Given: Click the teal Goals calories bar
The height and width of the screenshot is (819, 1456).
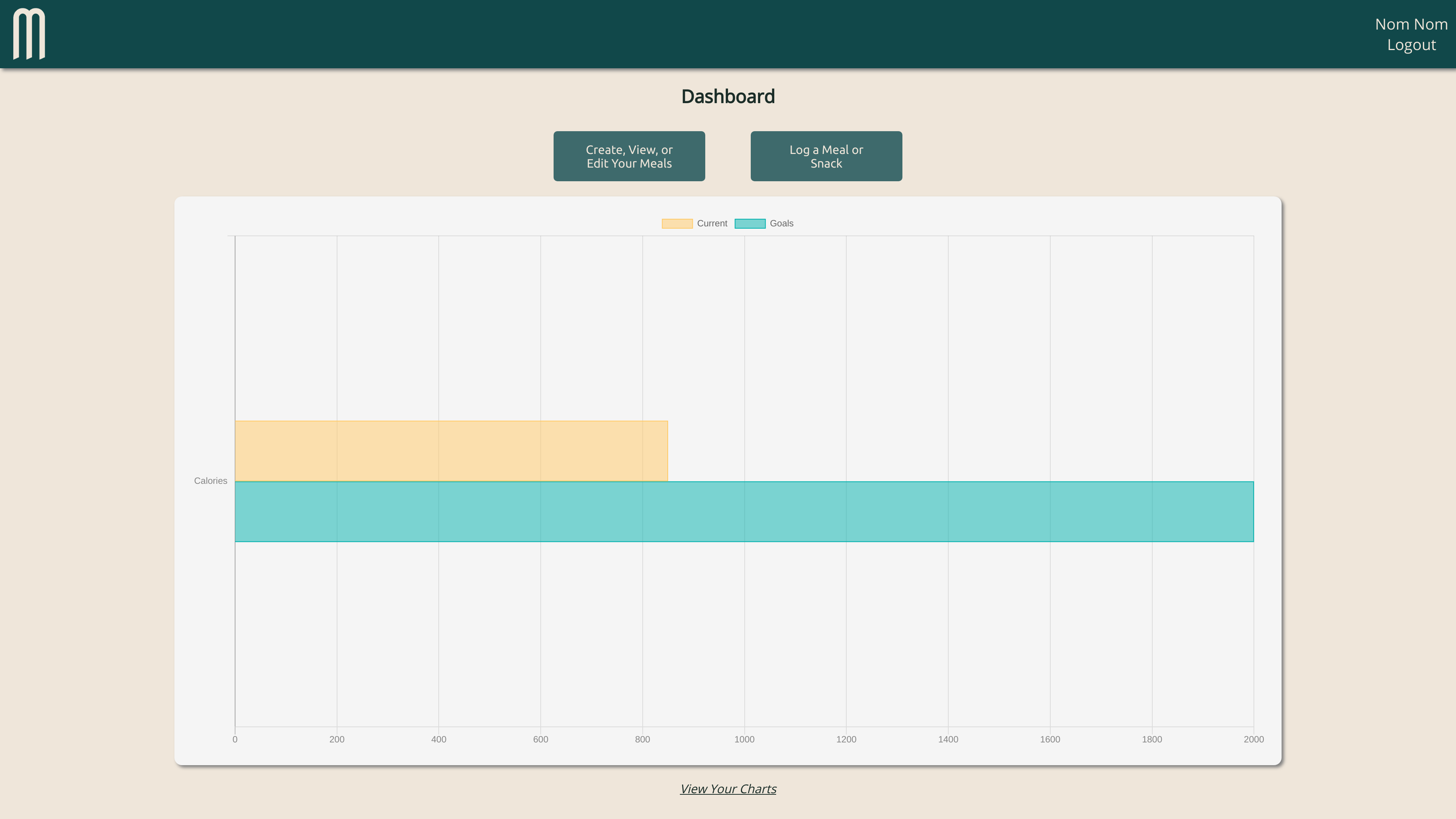Looking at the screenshot, I should pos(744,511).
